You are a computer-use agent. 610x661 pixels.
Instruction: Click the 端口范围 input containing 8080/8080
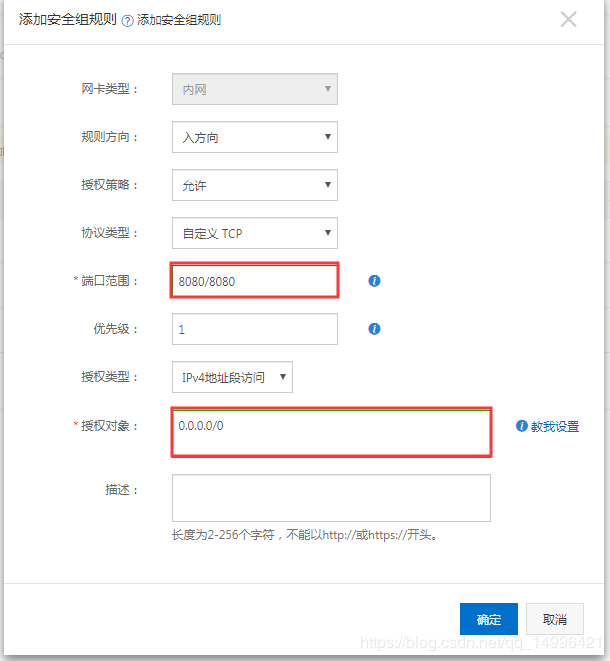click(x=255, y=281)
